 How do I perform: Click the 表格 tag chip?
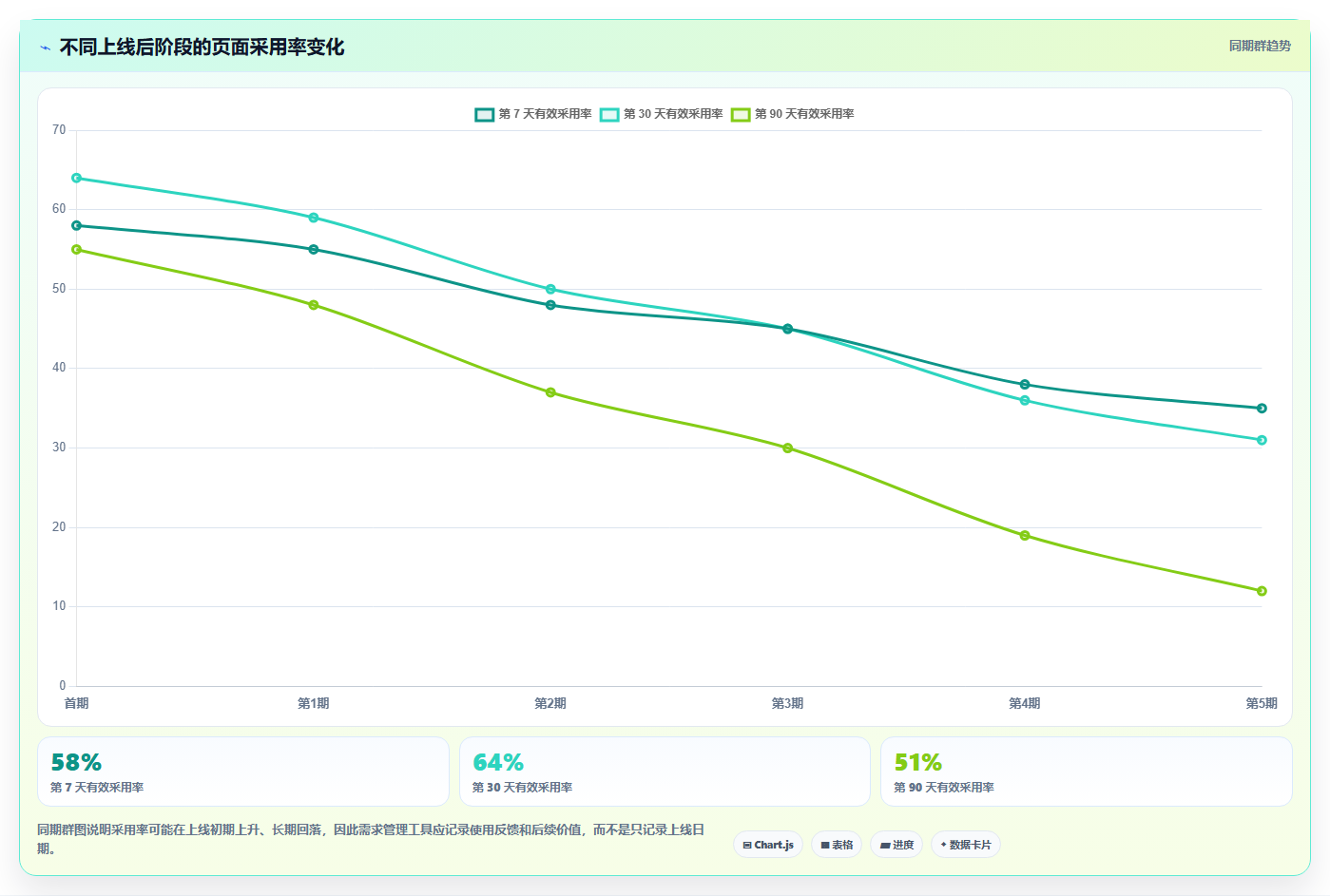coord(837,845)
